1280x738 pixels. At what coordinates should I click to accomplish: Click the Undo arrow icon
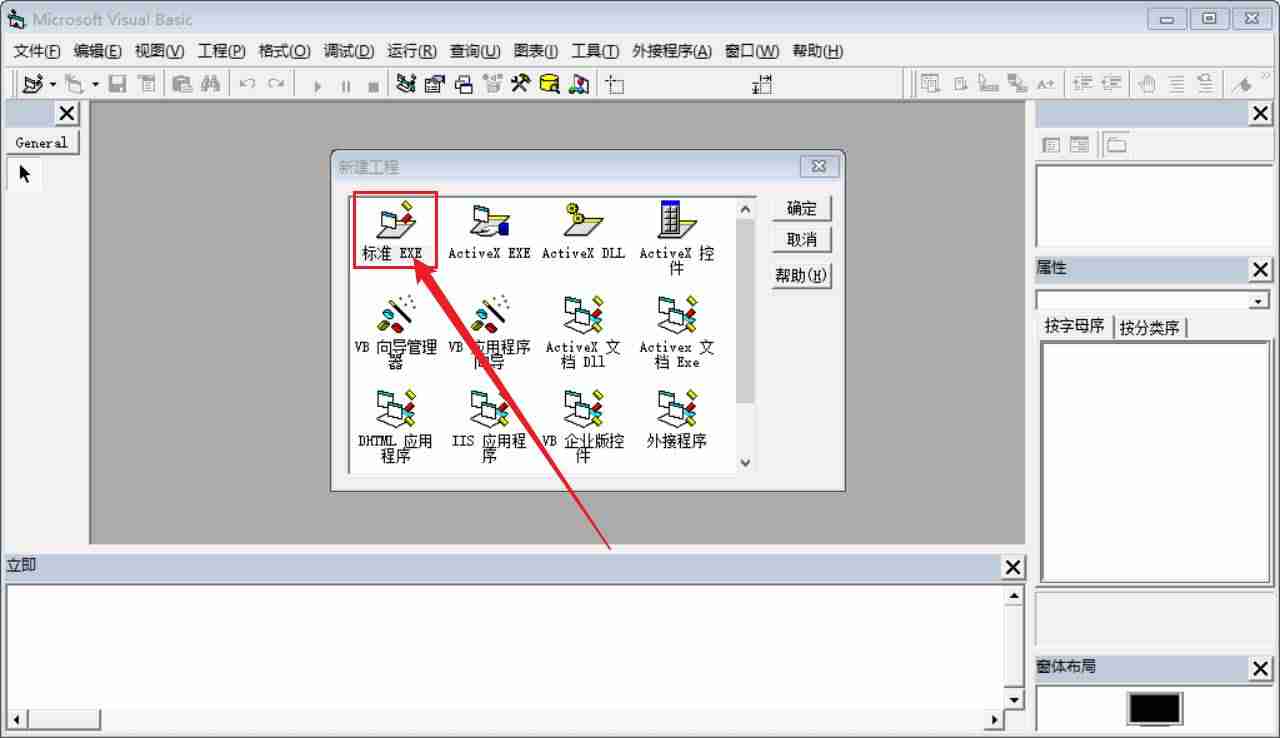tap(247, 84)
